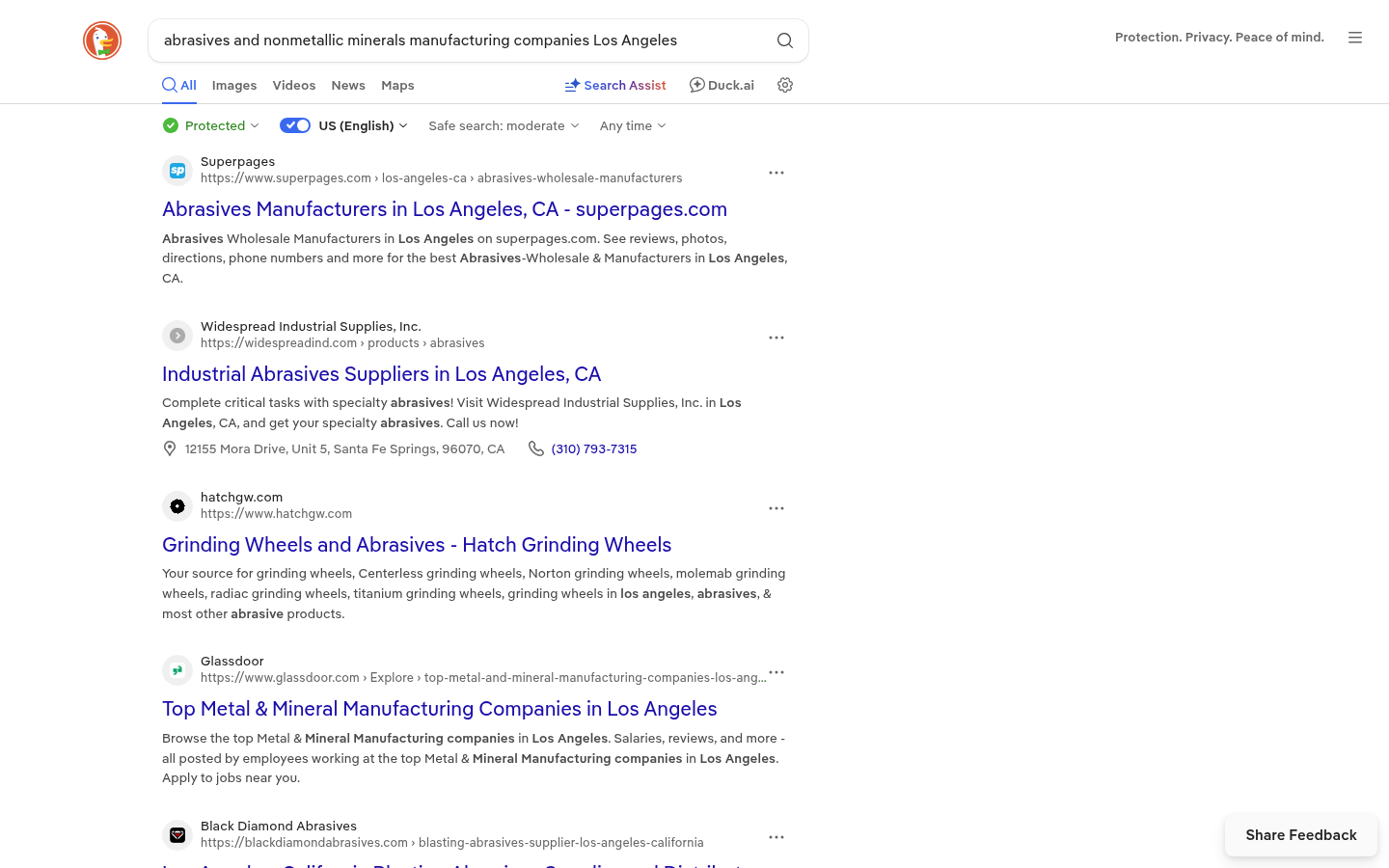This screenshot has width=1389, height=868.
Task: Switch to the Images tab
Action: coord(234,85)
